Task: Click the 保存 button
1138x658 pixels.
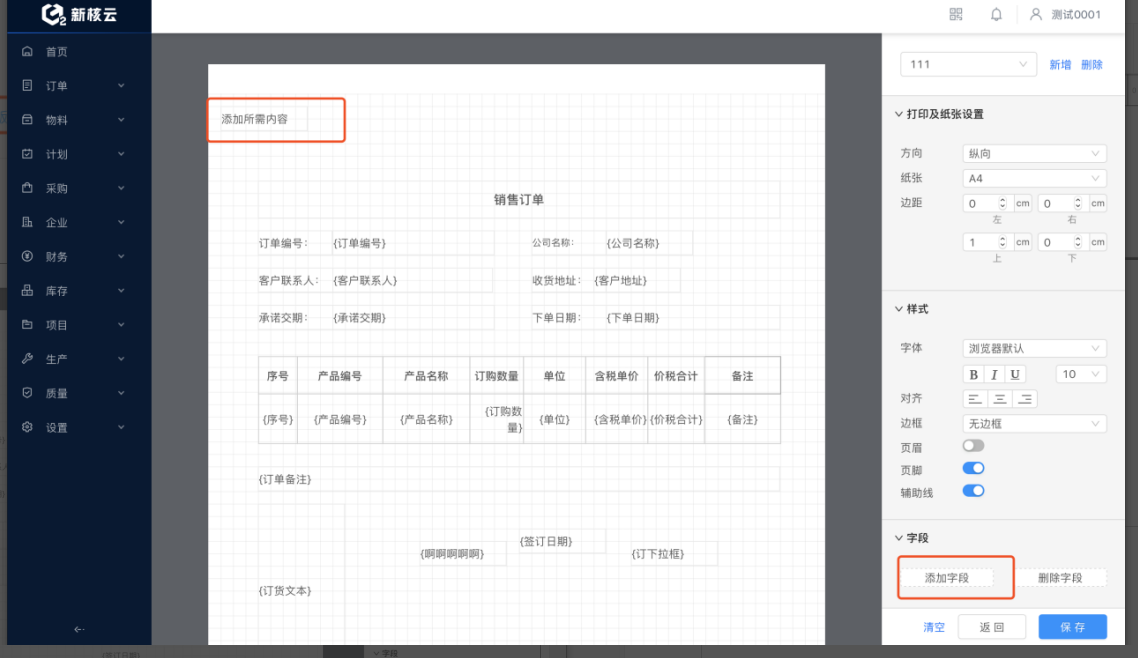Action: 1072,627
